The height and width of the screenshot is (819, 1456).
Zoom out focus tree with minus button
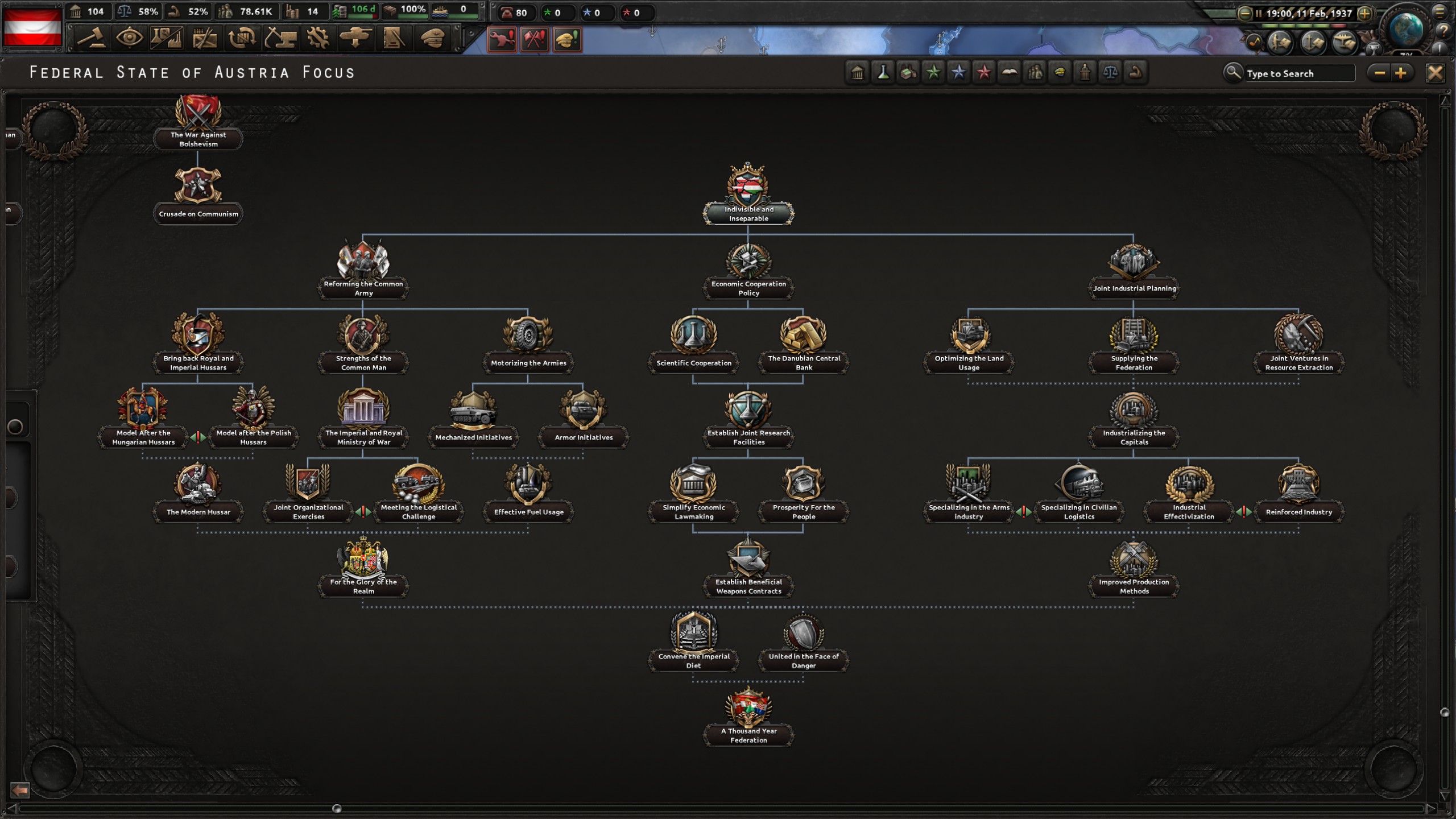pos(1379,73)
